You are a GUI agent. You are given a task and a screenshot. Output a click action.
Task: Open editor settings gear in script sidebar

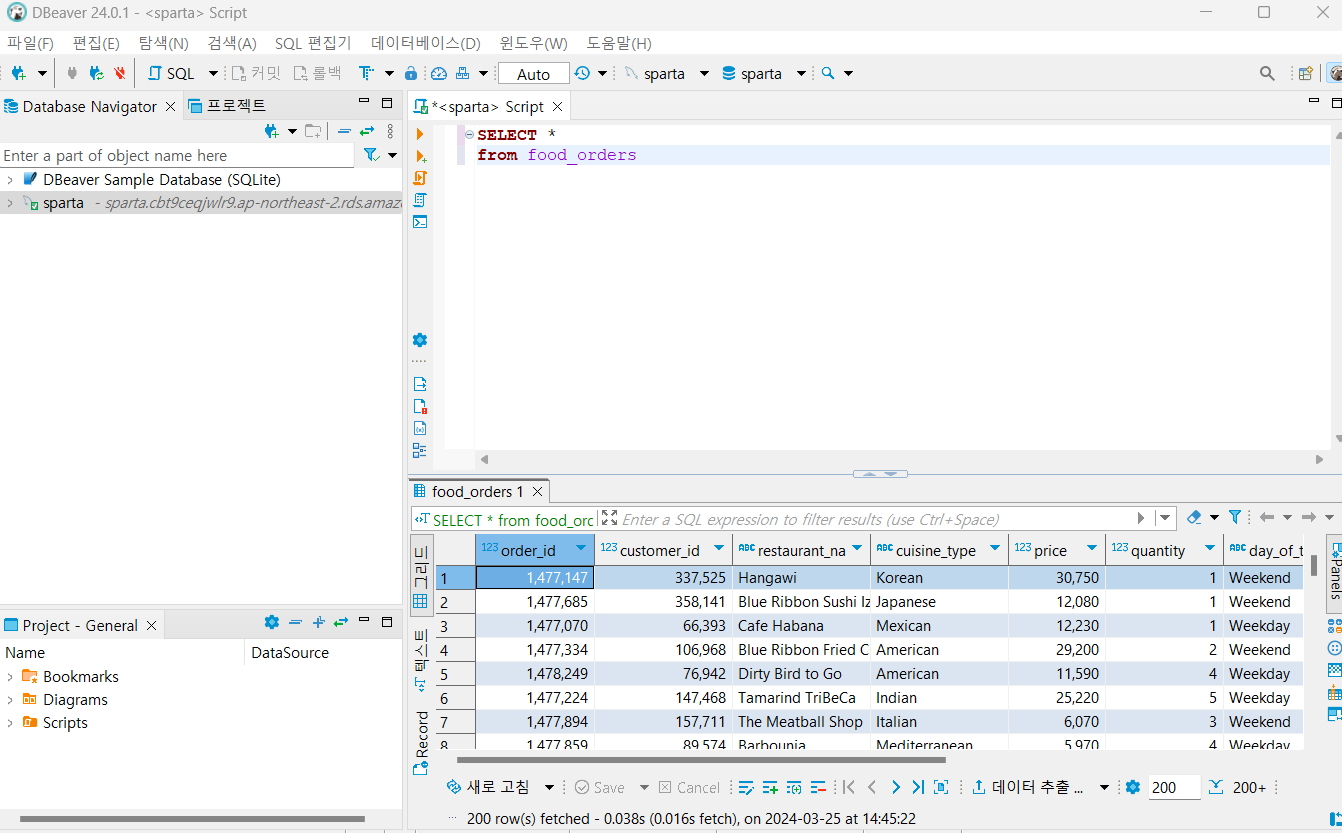(420, 340)
